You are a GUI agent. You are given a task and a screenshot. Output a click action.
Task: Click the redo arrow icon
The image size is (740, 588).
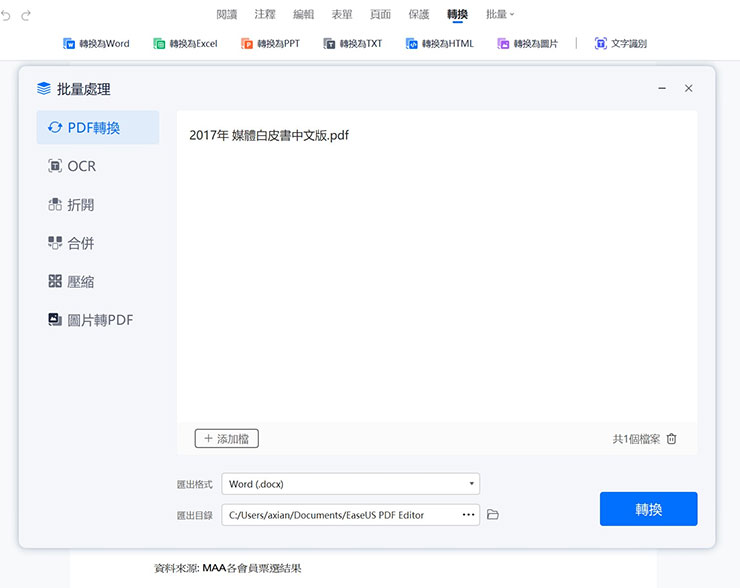(26, 16)
